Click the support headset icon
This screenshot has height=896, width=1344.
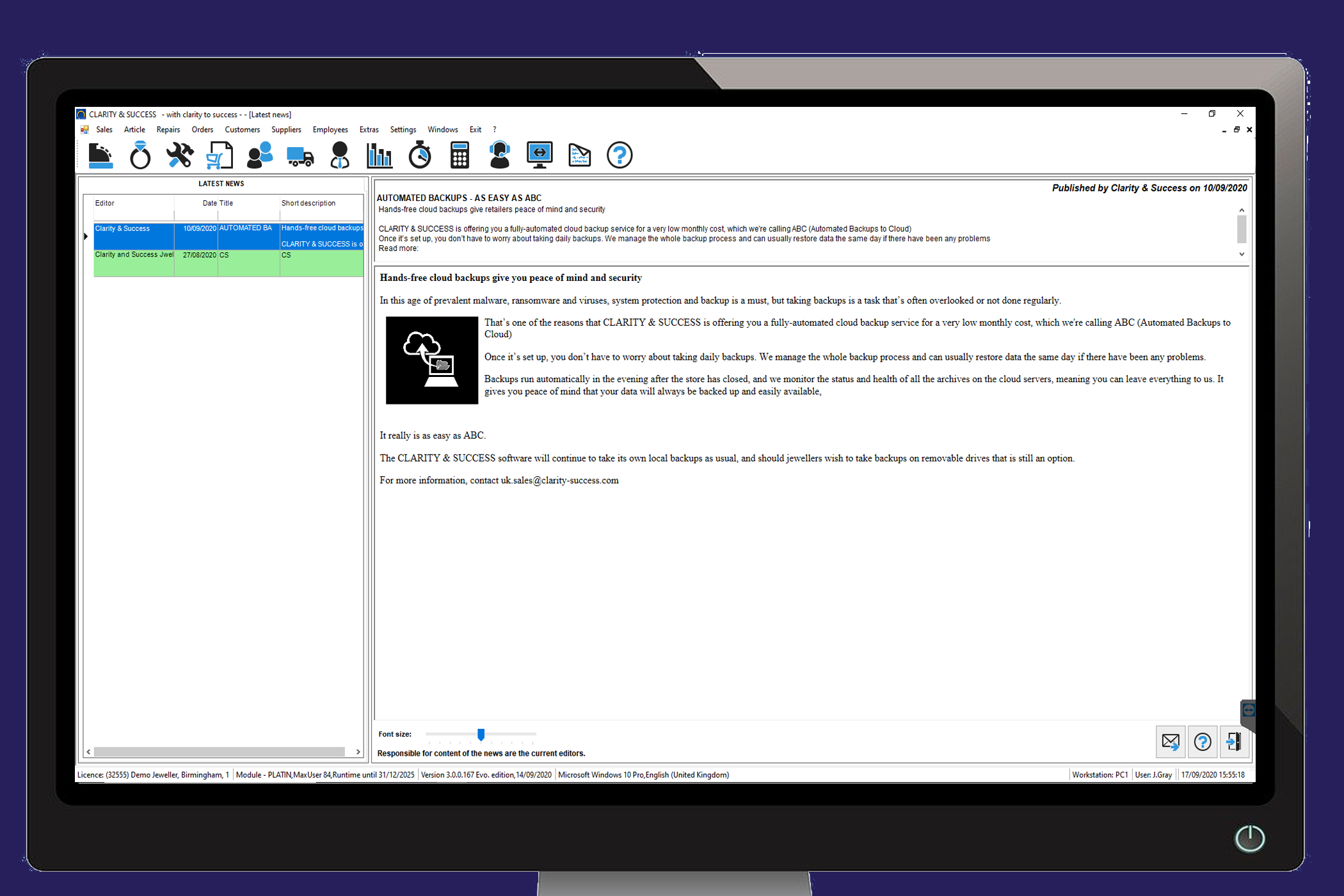tap(499, 155)
